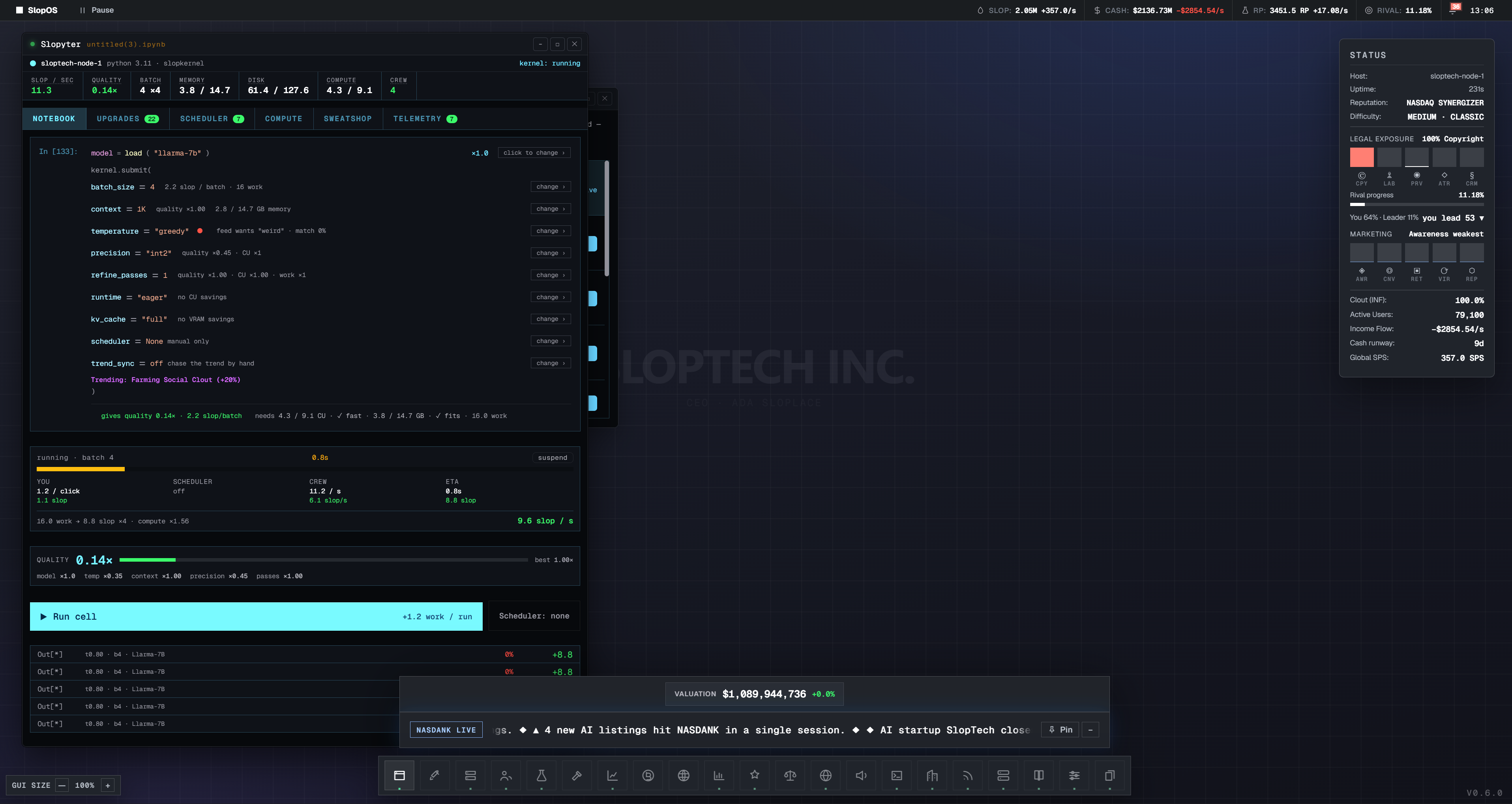Screen dimensions: 1512x804
Task: Open the megaphone speaker icon in the dock
Action: (x=861, y=775)
